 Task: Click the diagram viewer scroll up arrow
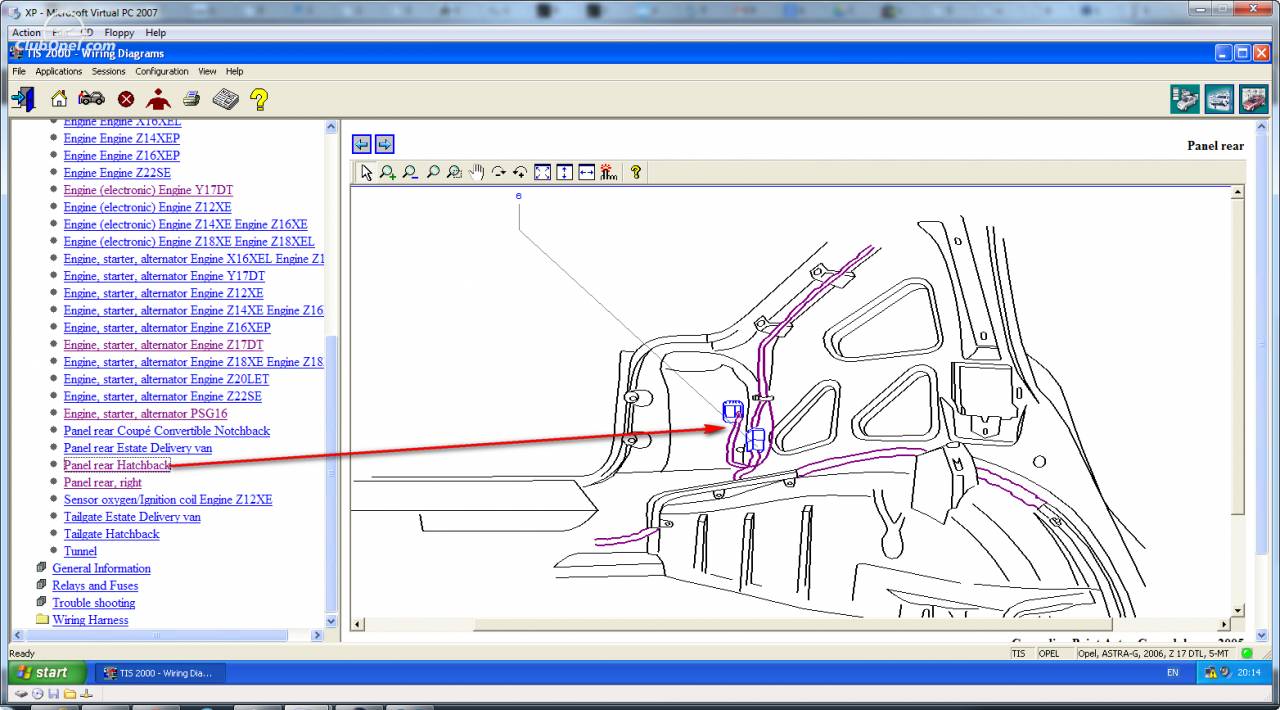[x=1238, y=192]
